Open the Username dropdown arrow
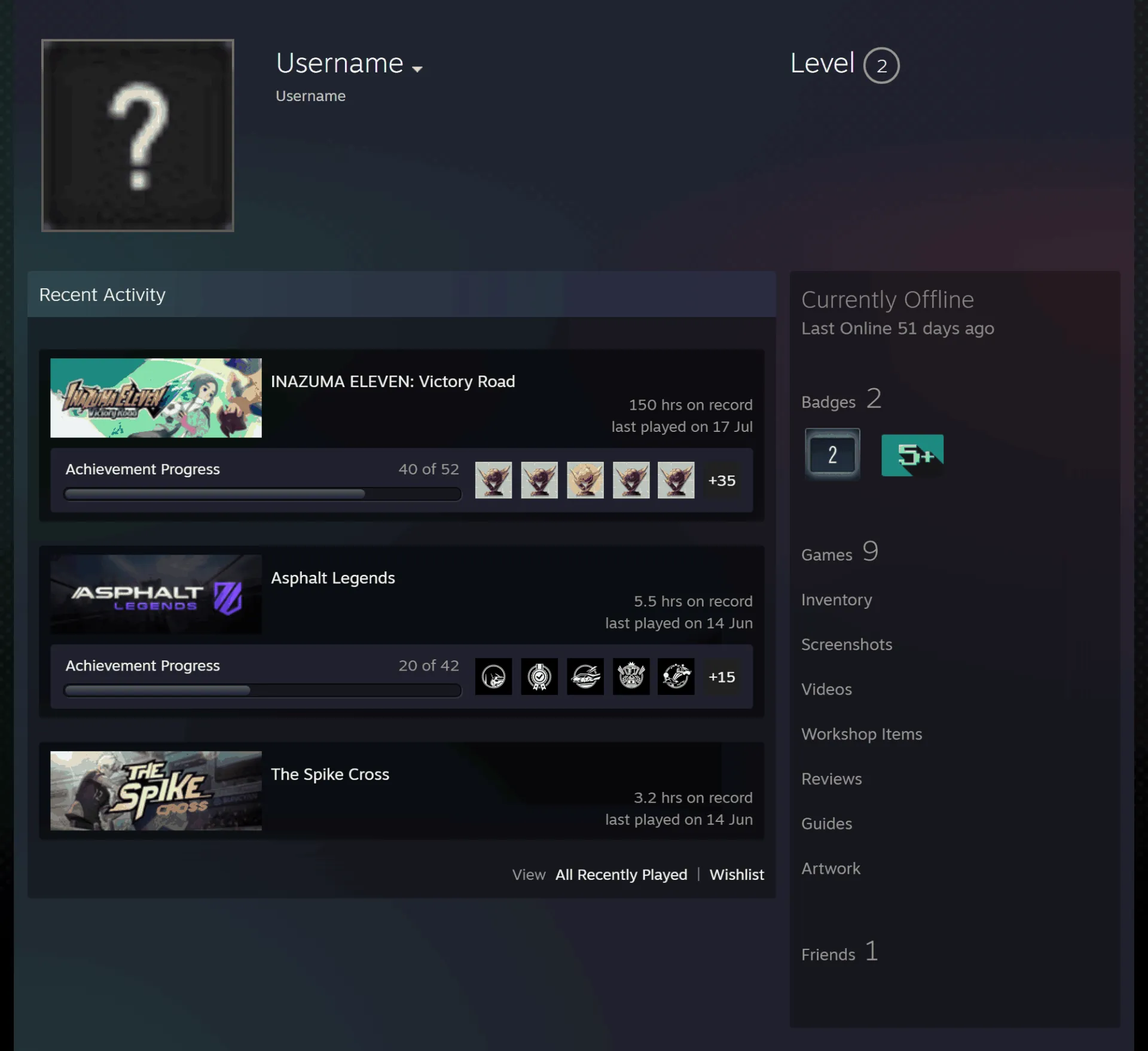 click(x=417, y=69)
